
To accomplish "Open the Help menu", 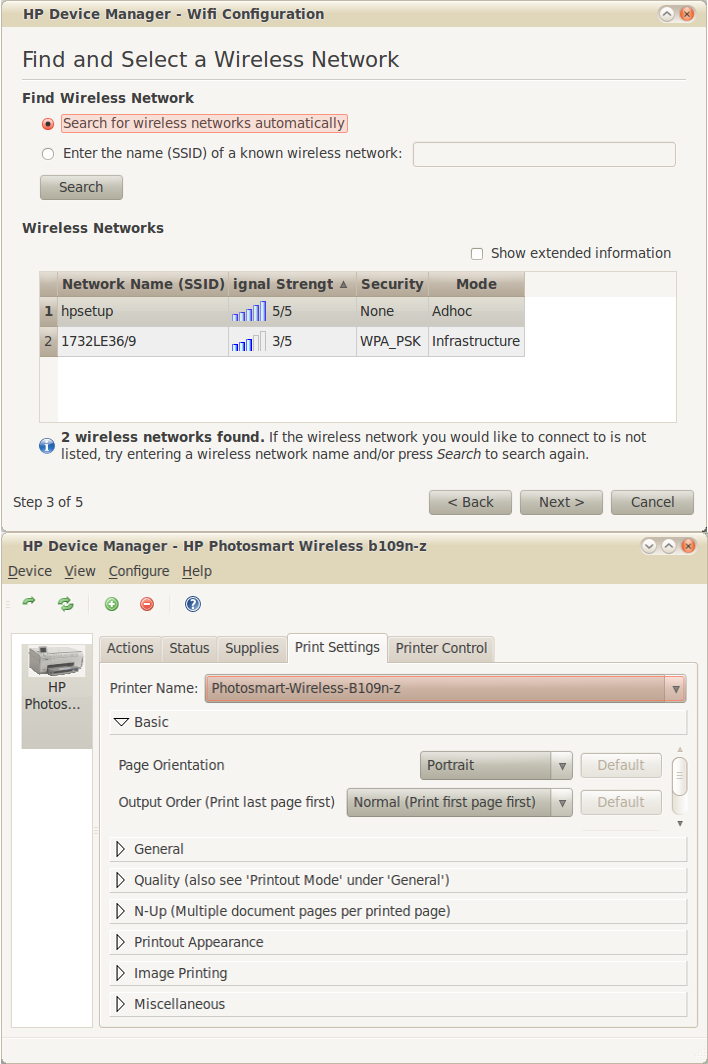I will tap(197, 571).
